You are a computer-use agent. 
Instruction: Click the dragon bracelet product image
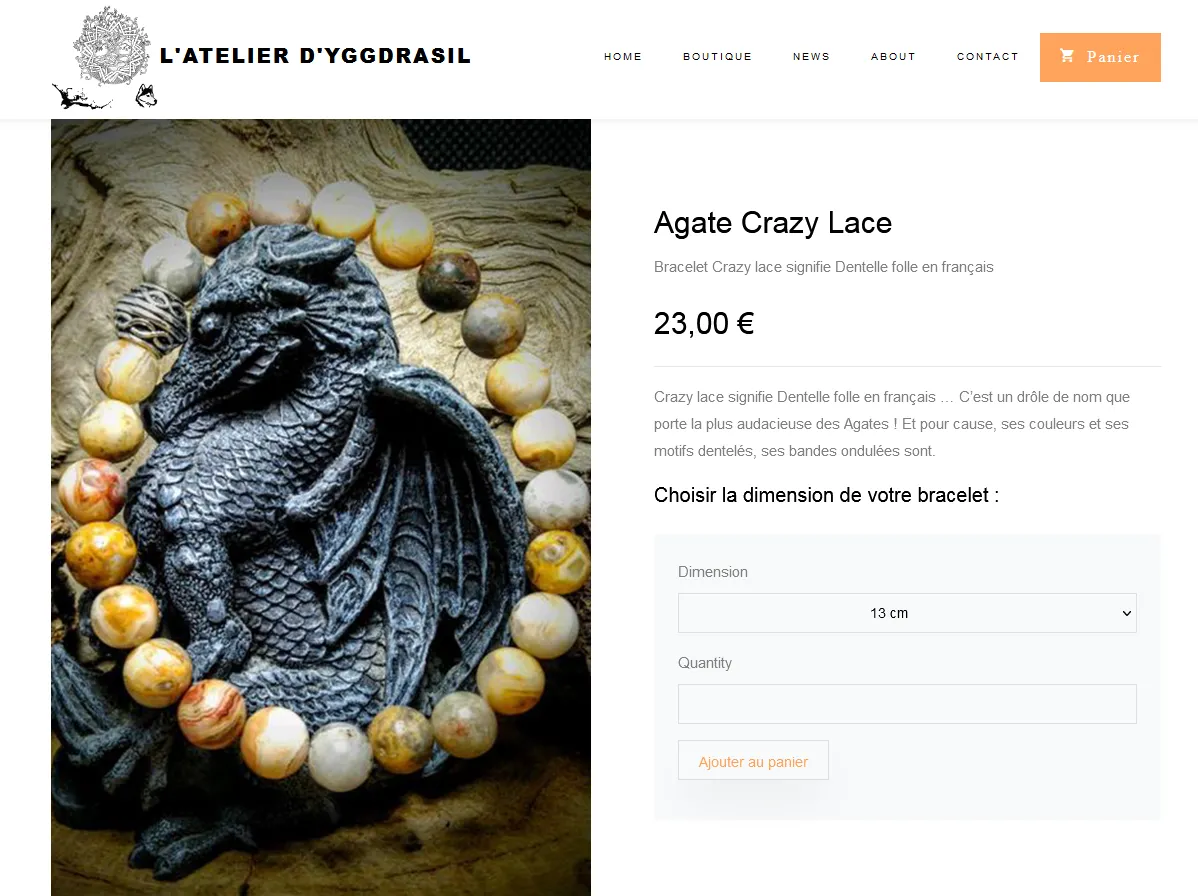coord(321,507)
